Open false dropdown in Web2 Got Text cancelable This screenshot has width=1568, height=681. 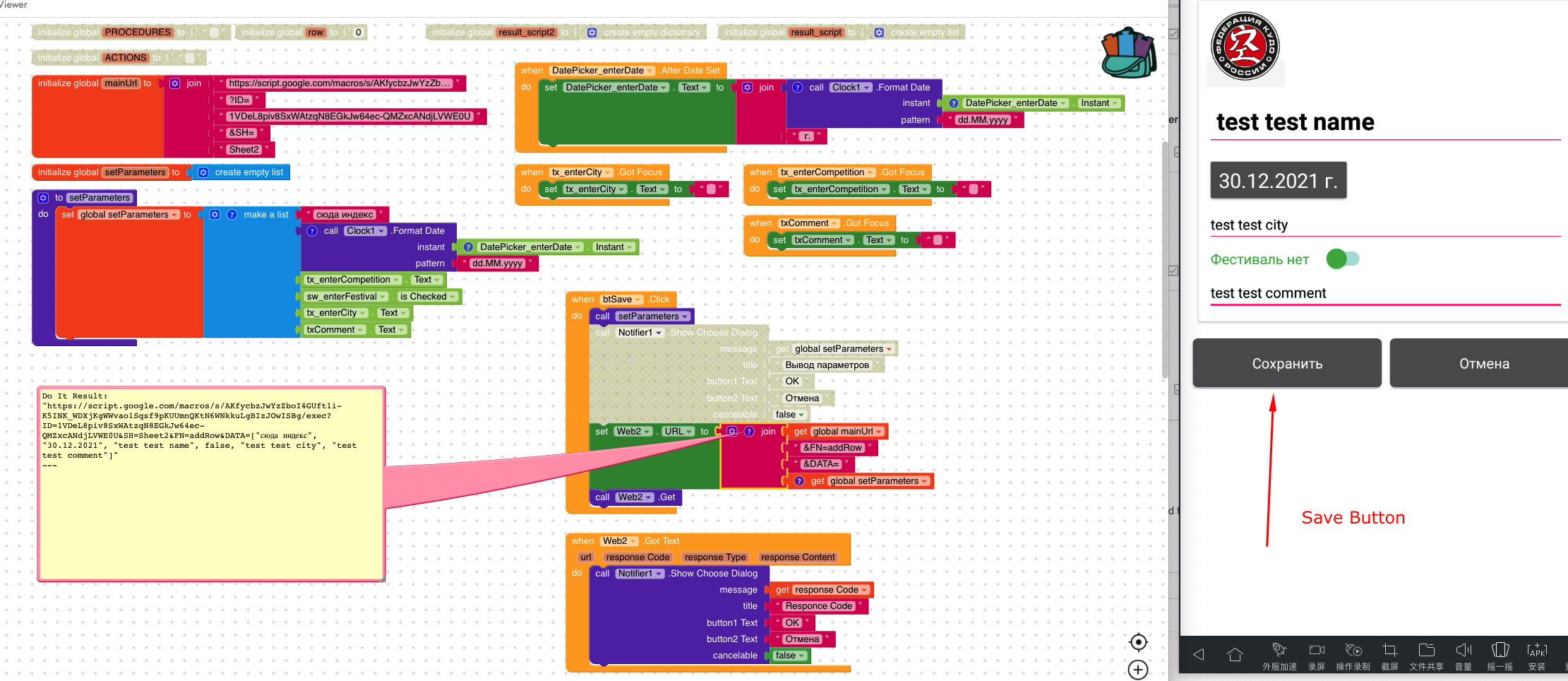point(790,656)
